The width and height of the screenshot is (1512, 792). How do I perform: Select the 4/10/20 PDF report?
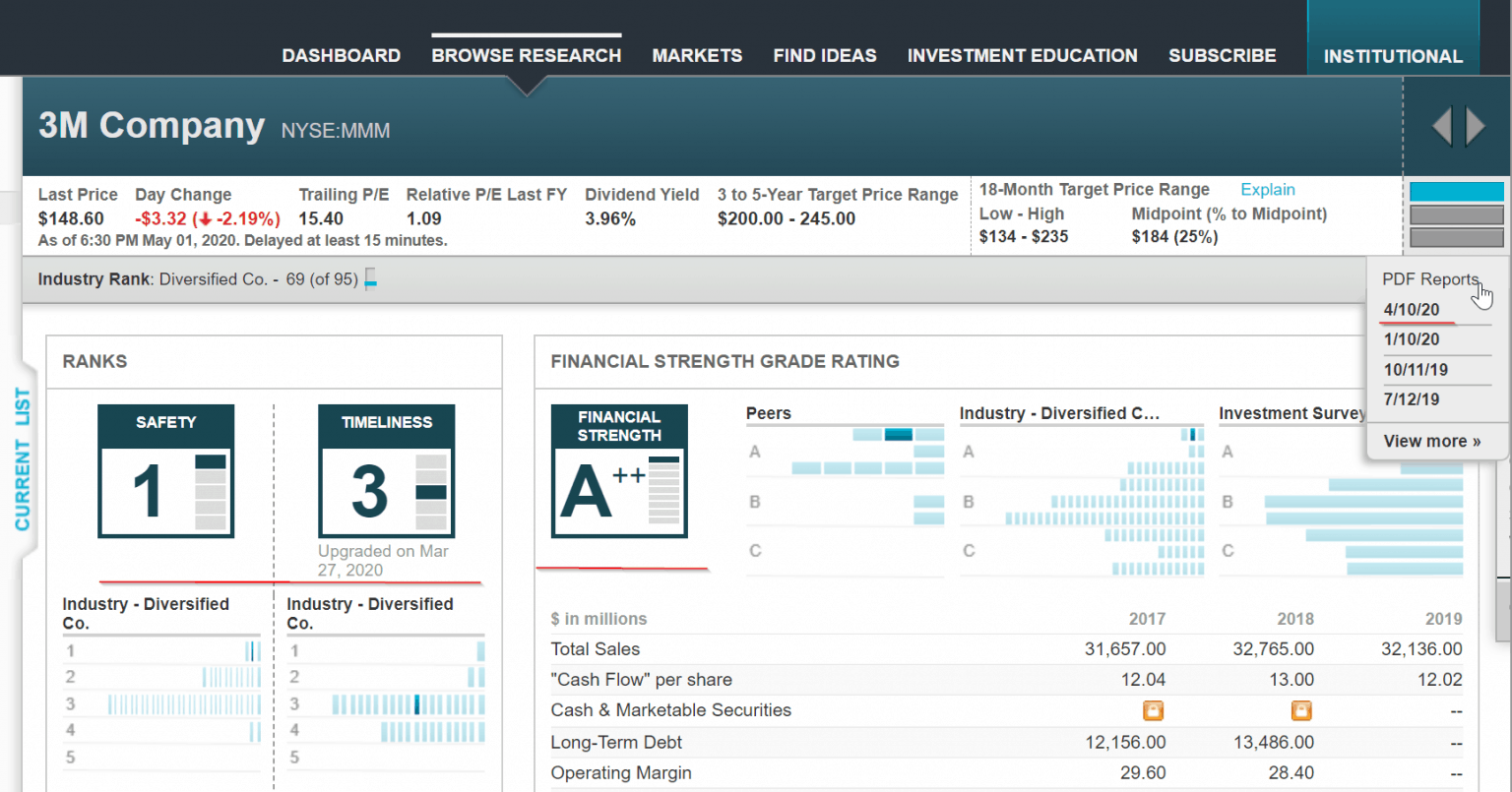(1414, 309)
